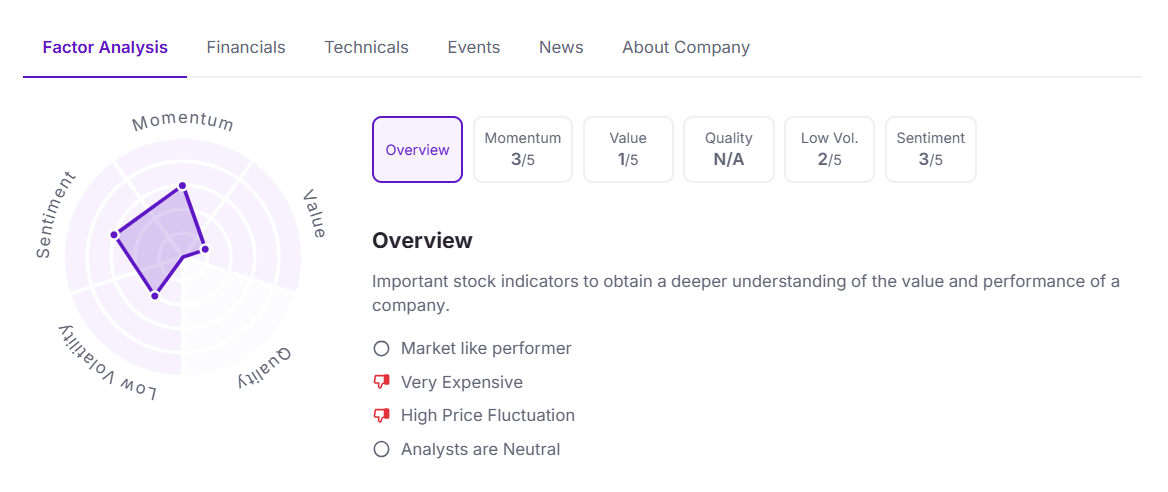
Task: Click the Value point on radar chart
Action: point(204,248)
